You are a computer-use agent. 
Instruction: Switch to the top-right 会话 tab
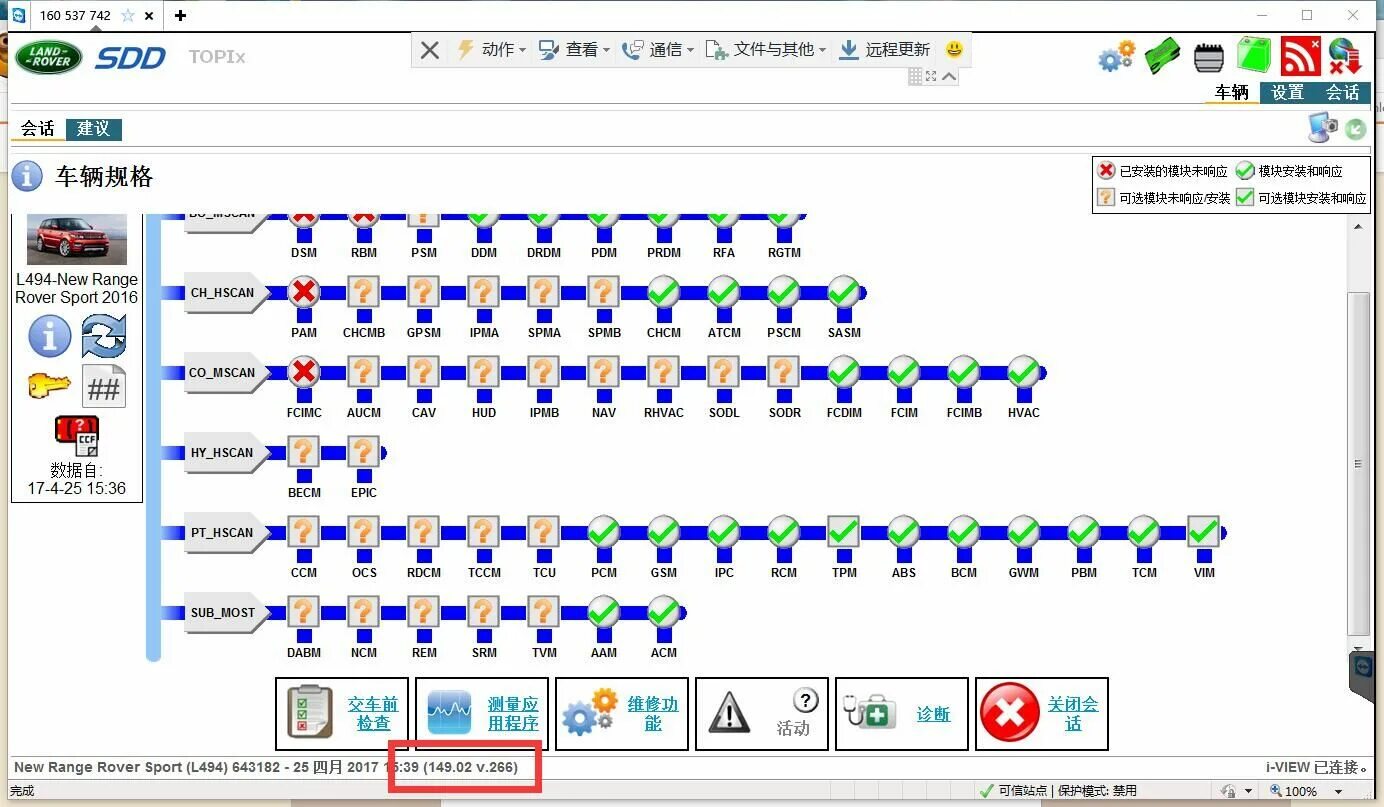tap(1343, 92)
